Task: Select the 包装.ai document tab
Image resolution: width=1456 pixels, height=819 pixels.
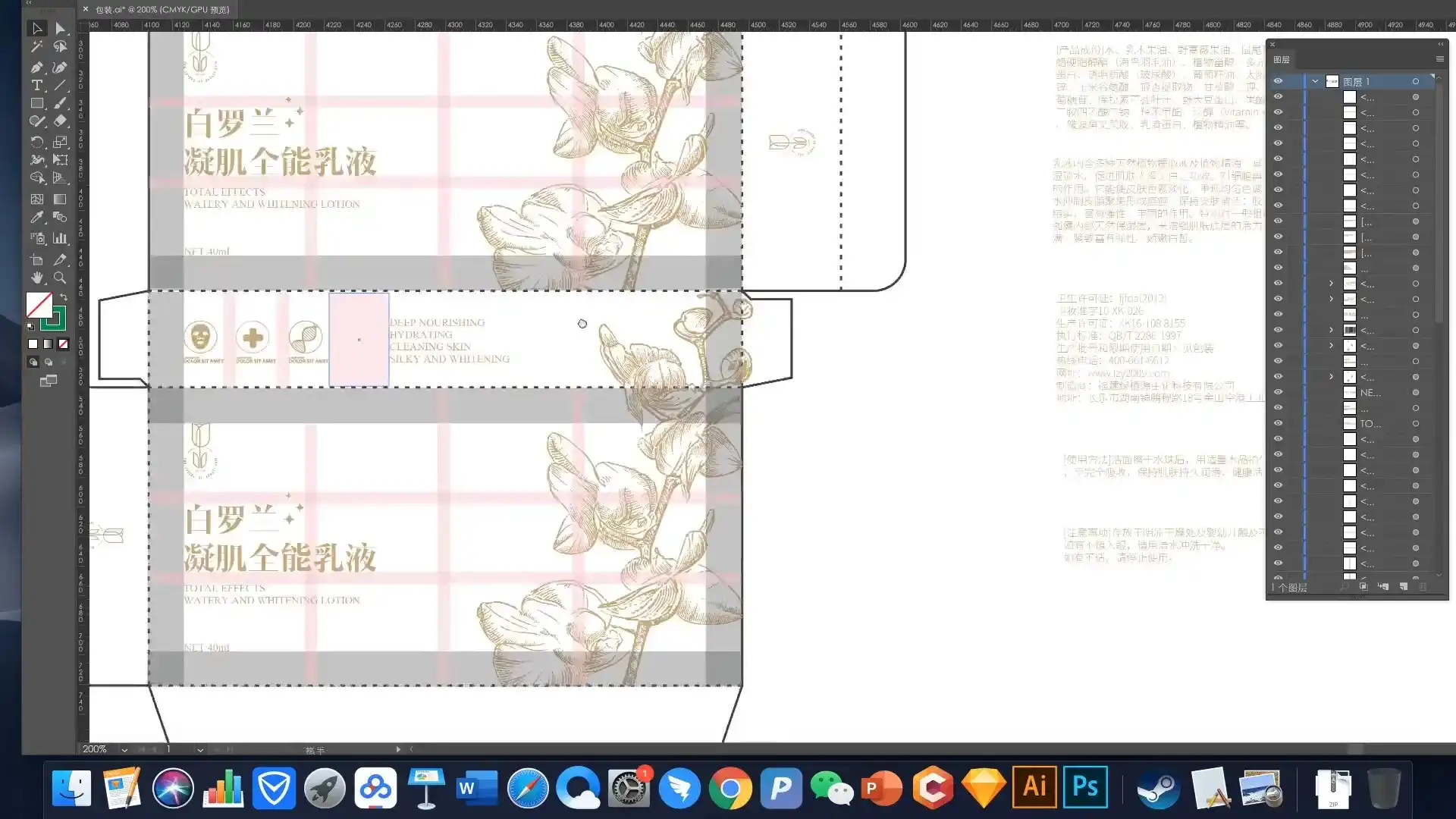Action: click(162, 10)
